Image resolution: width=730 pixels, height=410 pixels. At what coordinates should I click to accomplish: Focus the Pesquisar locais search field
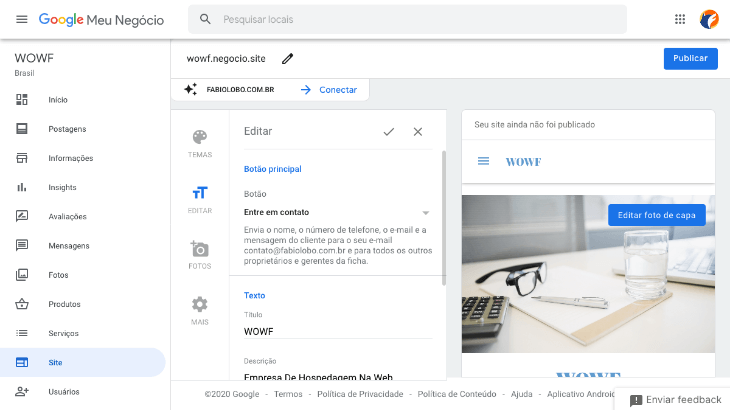pyautogui.click(x=407, y=19)
